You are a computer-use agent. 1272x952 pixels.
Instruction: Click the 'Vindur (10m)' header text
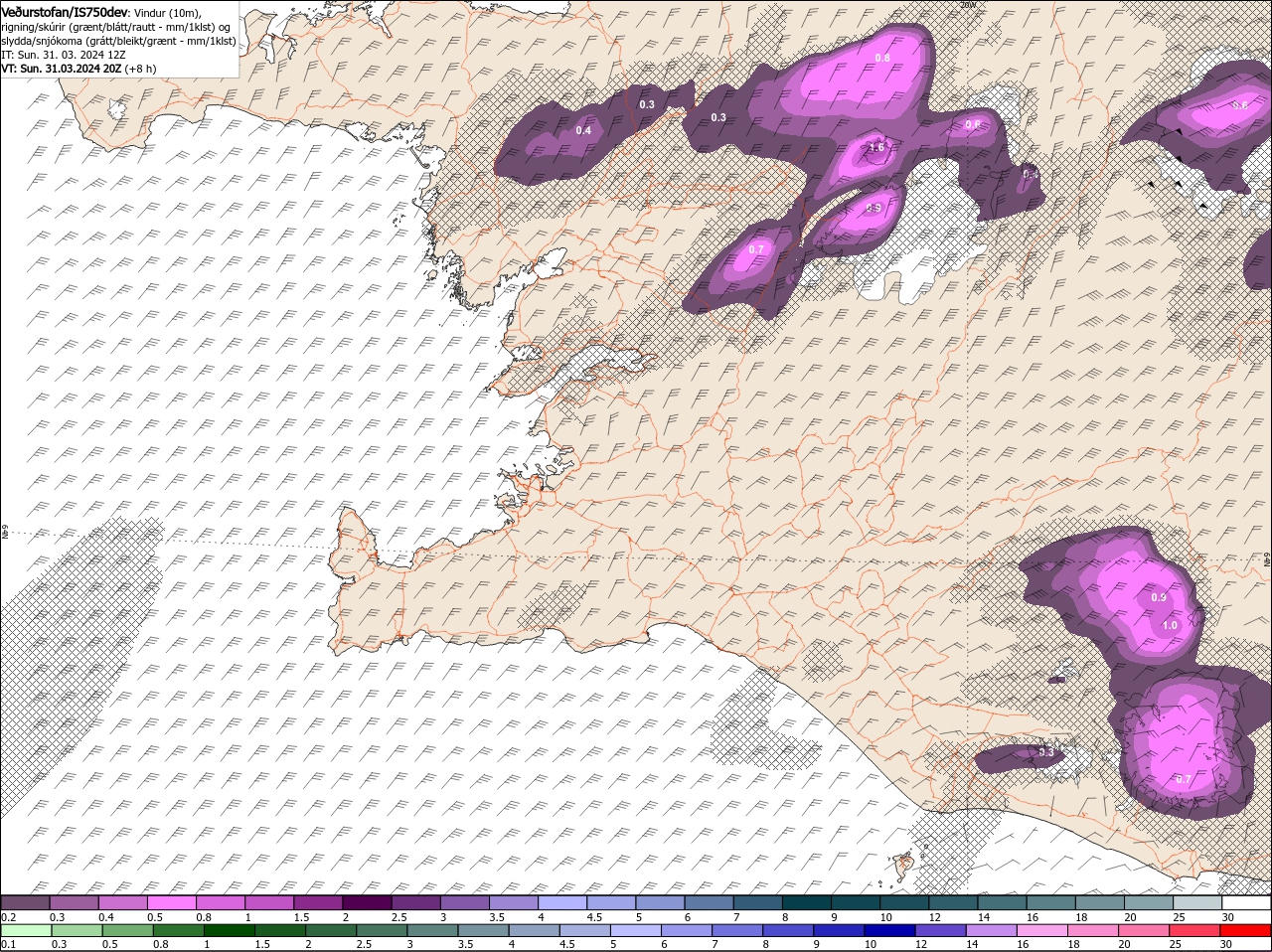pyautogui.click(x=167, y=12)
